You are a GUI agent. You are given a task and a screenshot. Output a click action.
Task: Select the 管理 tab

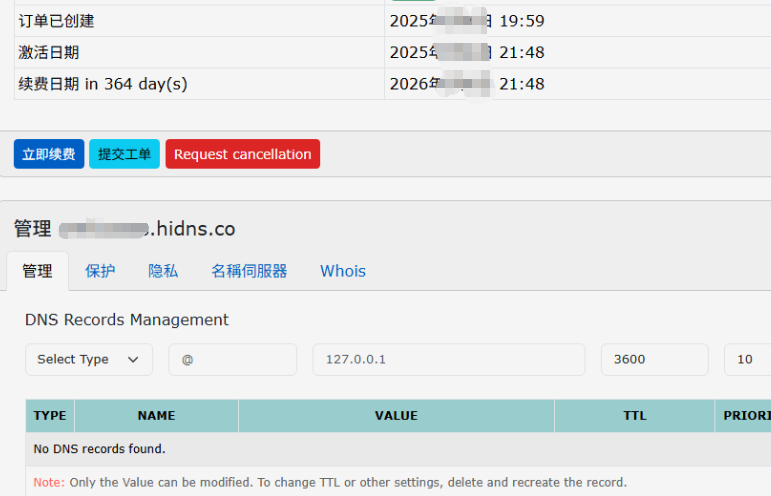(x=37, y=271)
